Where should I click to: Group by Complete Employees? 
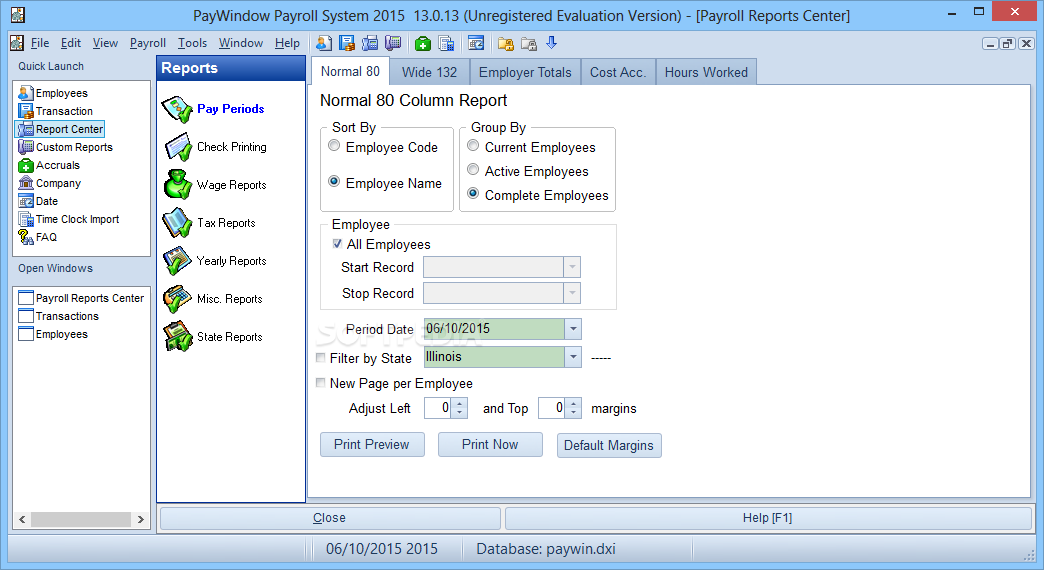[473, 193]
